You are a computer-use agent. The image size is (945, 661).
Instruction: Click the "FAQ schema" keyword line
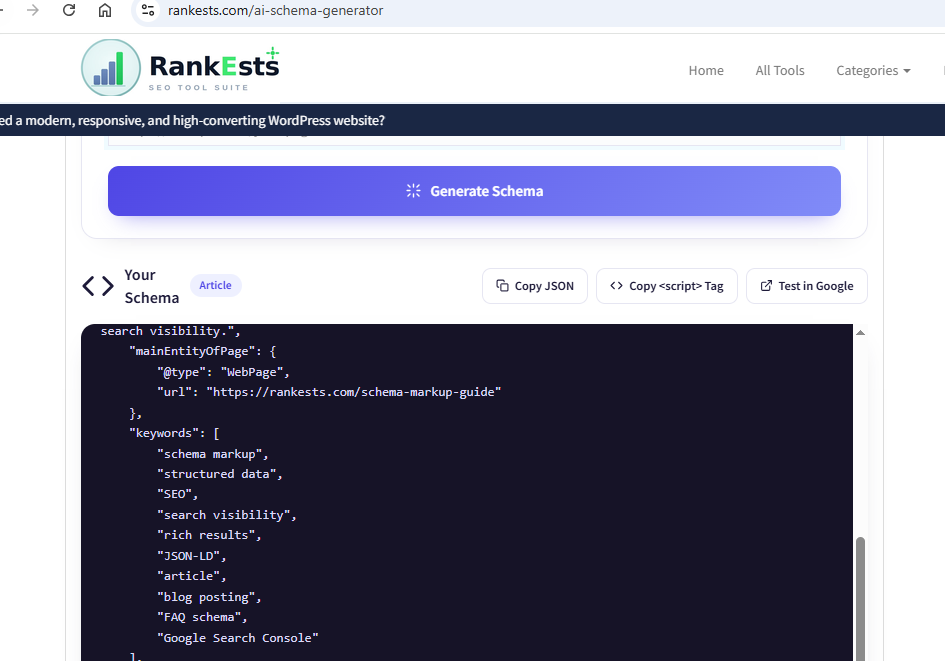[x=202, y=617]
